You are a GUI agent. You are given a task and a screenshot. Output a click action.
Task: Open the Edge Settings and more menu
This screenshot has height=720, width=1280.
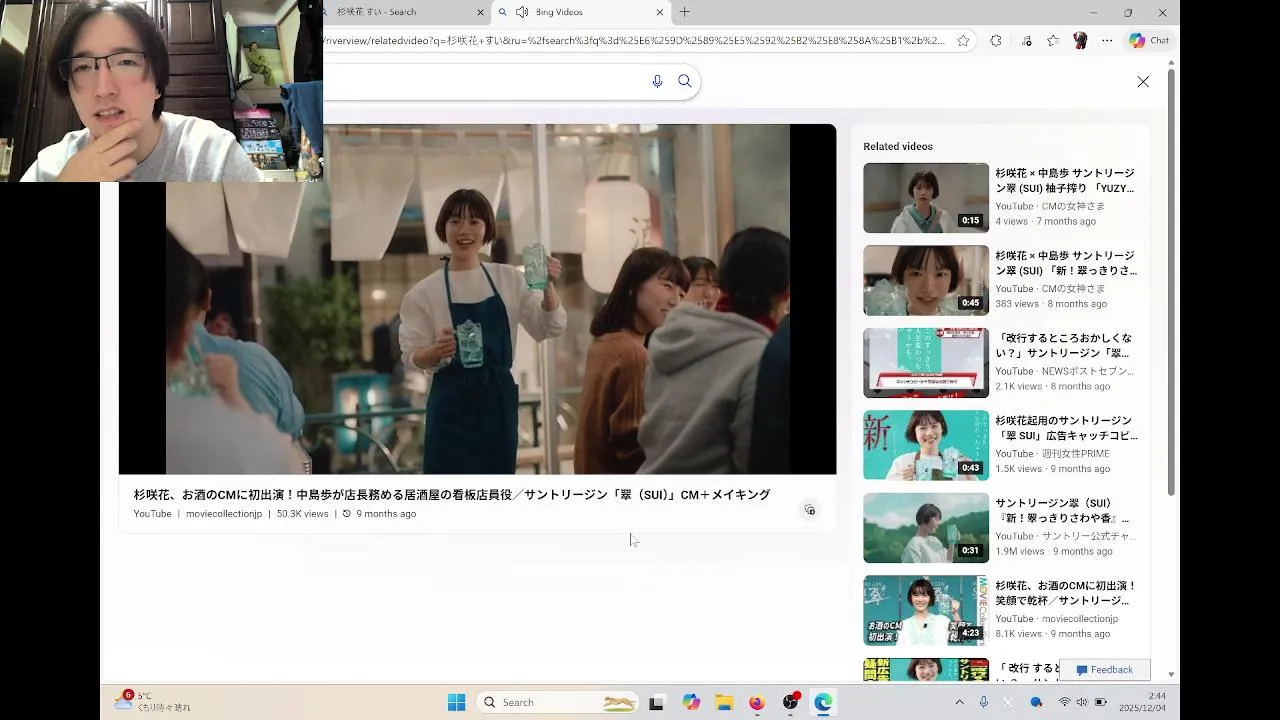pyautogui.click(x=1107, y=41)
